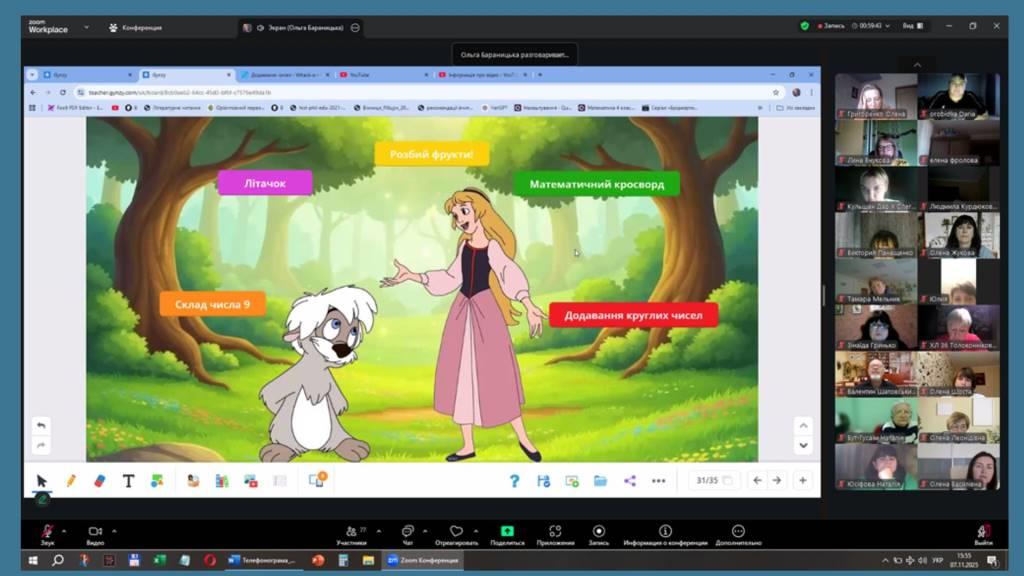The width and height of the screenshot is (1024, 576).
Task: Open the help question mark icon
Action: pos(514,481)
